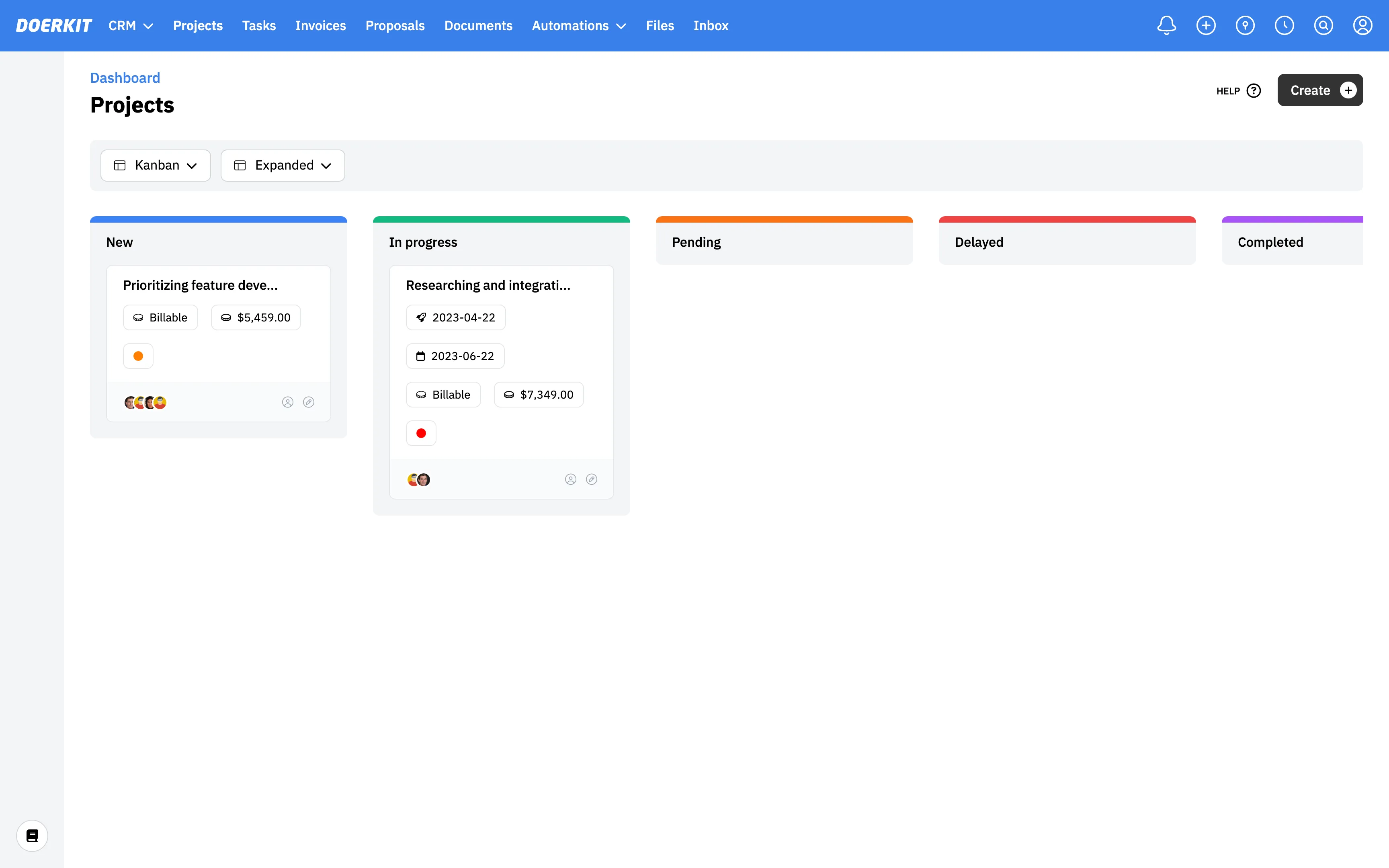Expand the CRM menu

[x=131, y=26]
